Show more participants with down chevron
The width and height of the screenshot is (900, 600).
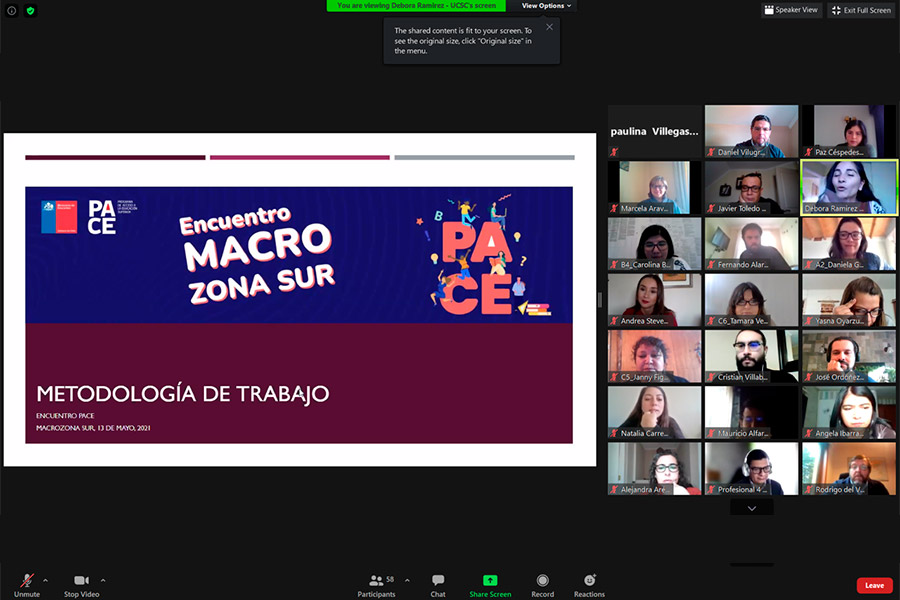[751, 508]
